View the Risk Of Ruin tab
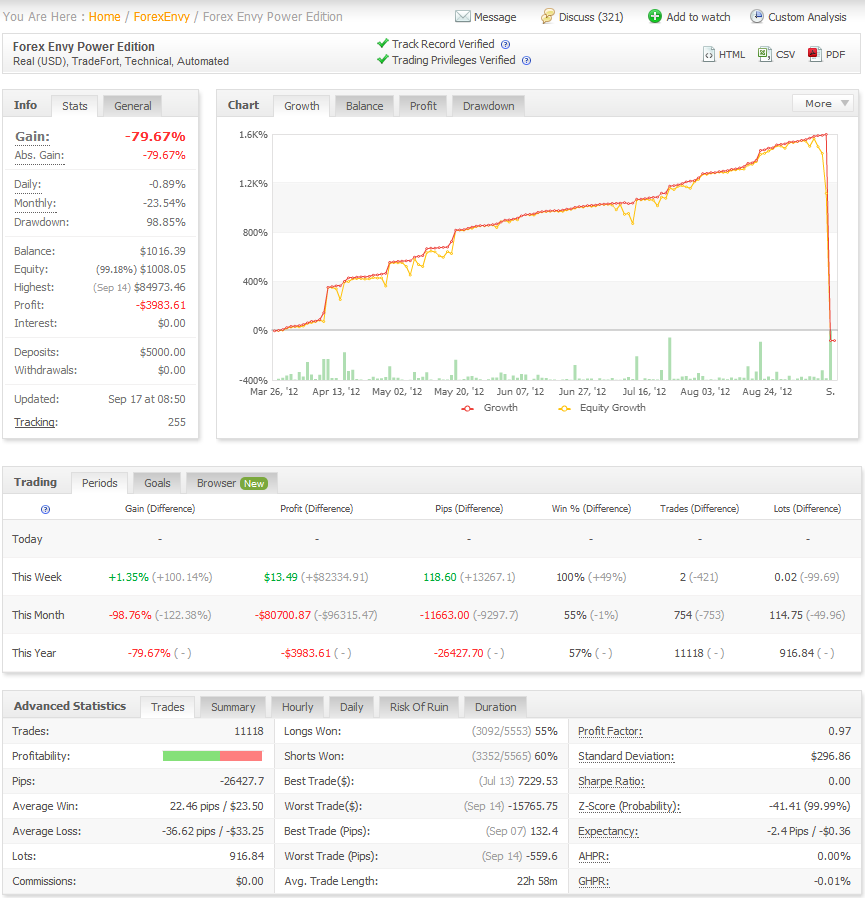Viewport: 865px width, 898px height. tap(419, 707)
